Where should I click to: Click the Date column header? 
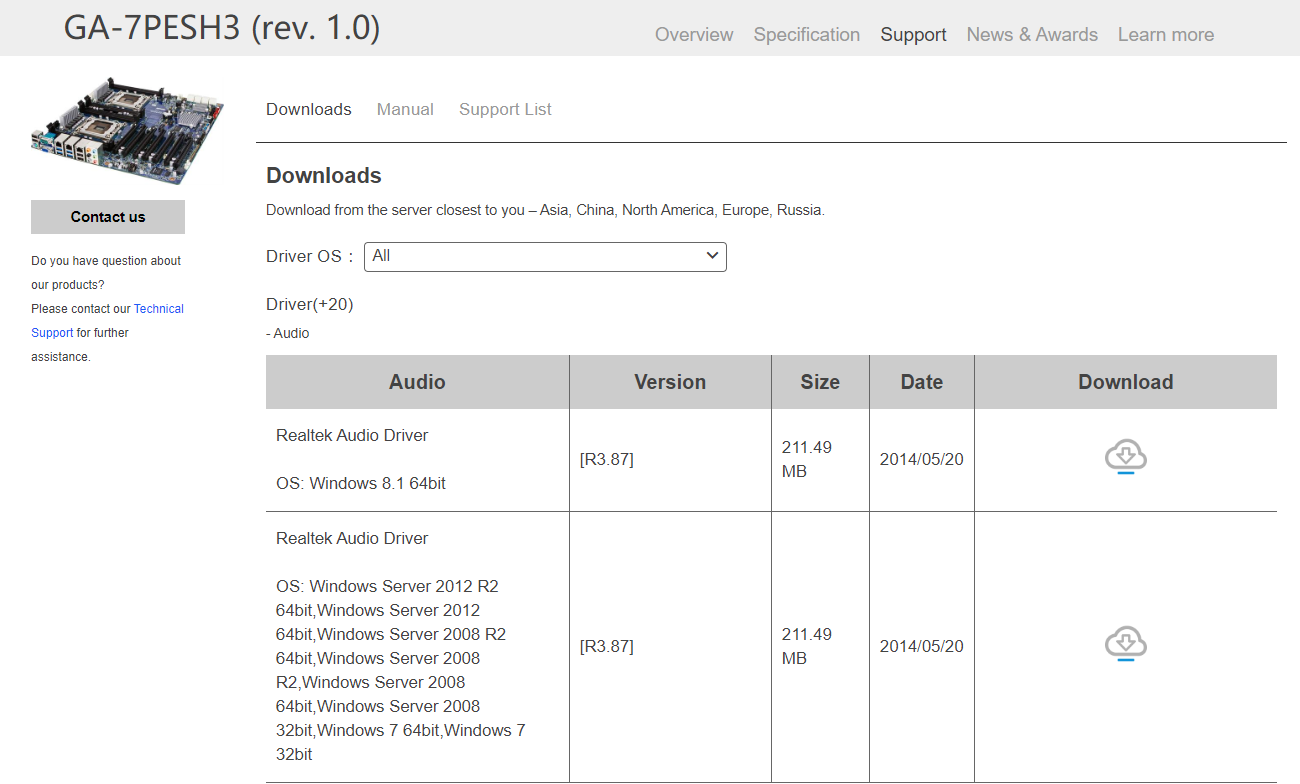click(922, 382)
